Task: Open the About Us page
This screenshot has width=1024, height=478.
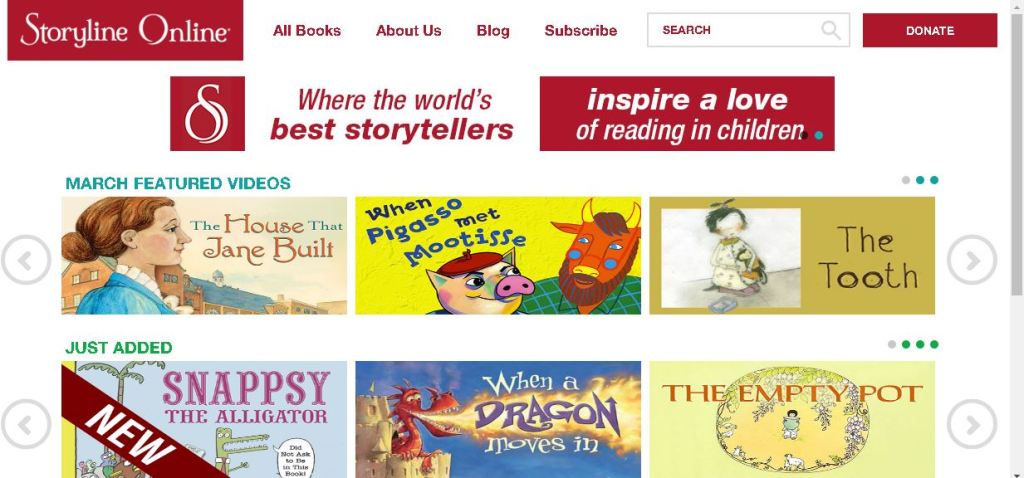Action: [408, 31]
